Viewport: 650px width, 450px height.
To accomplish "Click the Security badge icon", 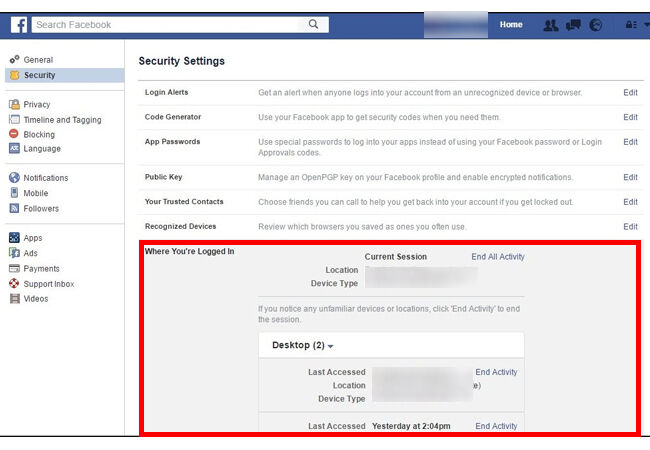I will 15,75.
